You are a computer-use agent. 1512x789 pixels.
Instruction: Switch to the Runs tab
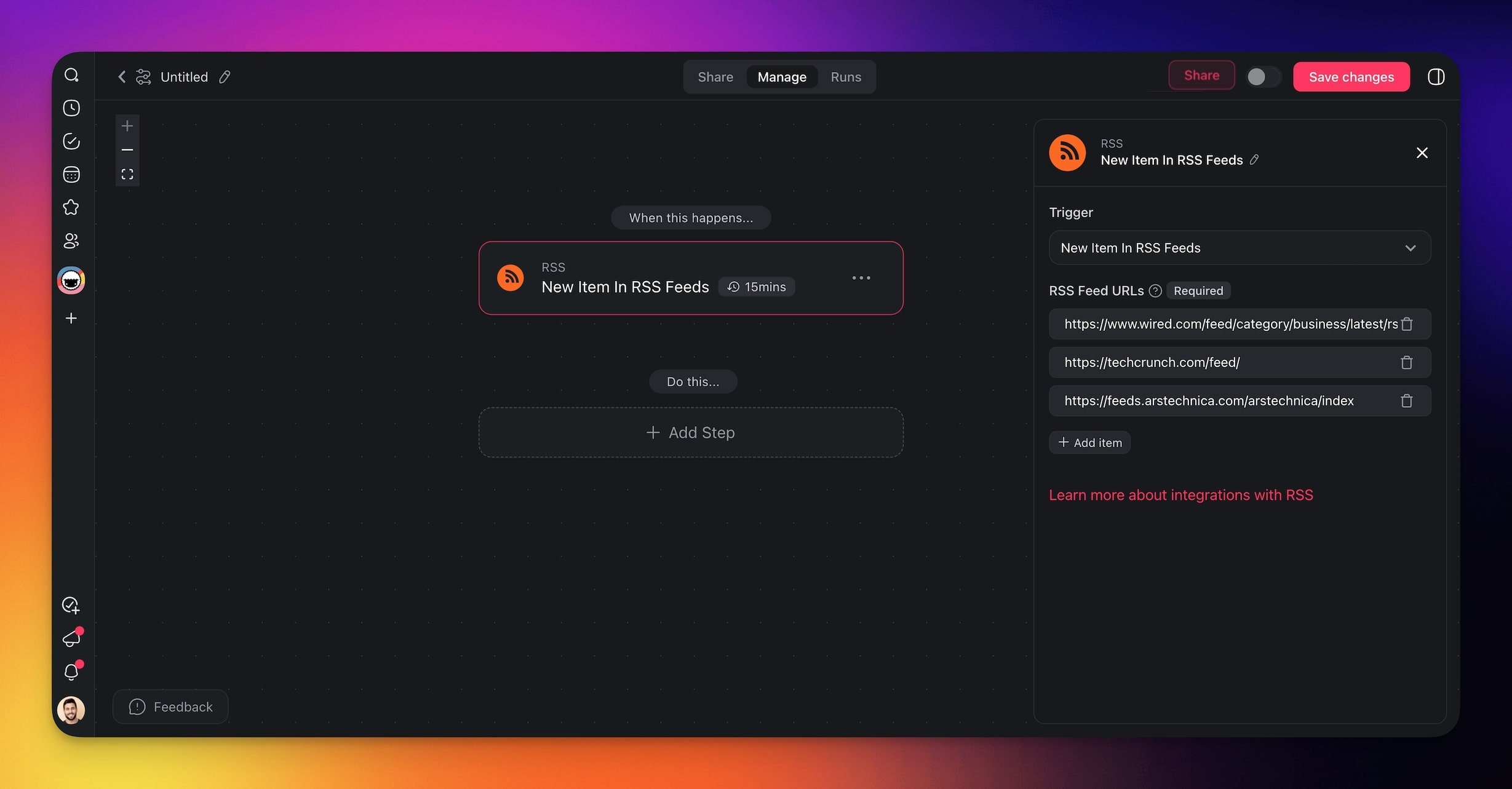point(845,77)
